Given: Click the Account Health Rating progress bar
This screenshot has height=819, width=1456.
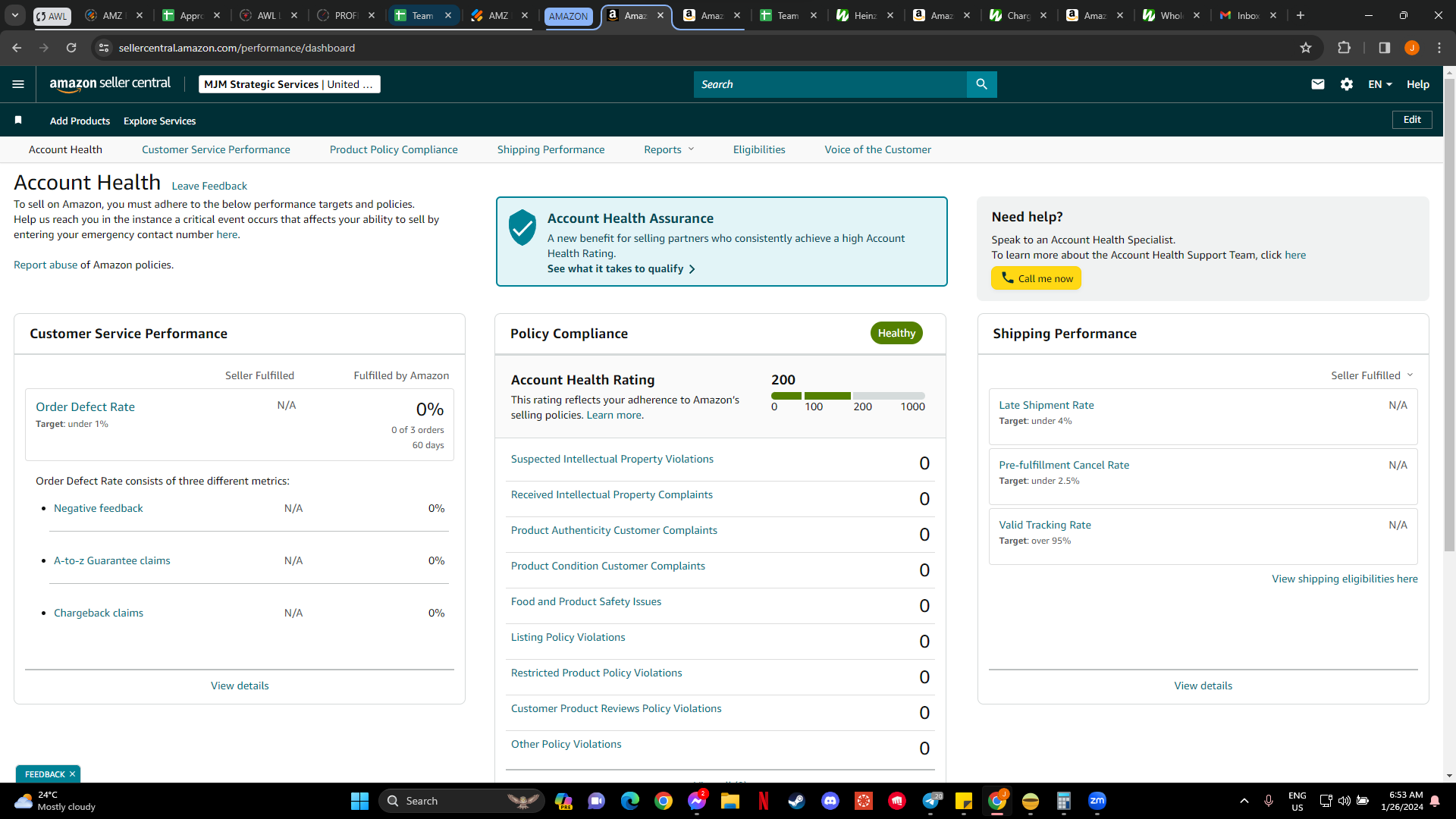Looking at the screenshot, I should (x=848, y=396).
